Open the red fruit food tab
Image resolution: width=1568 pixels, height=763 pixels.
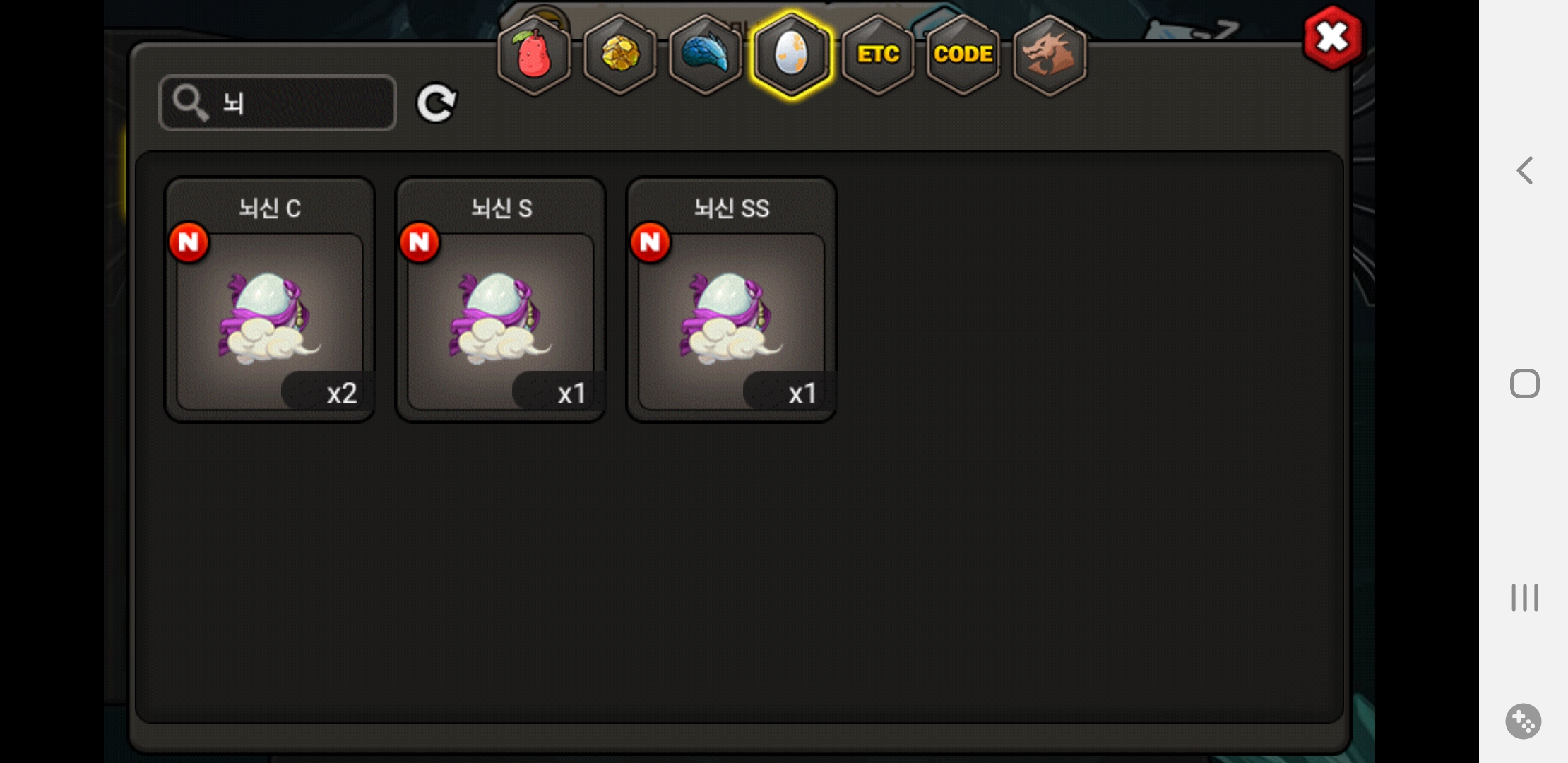pos(535,54)
